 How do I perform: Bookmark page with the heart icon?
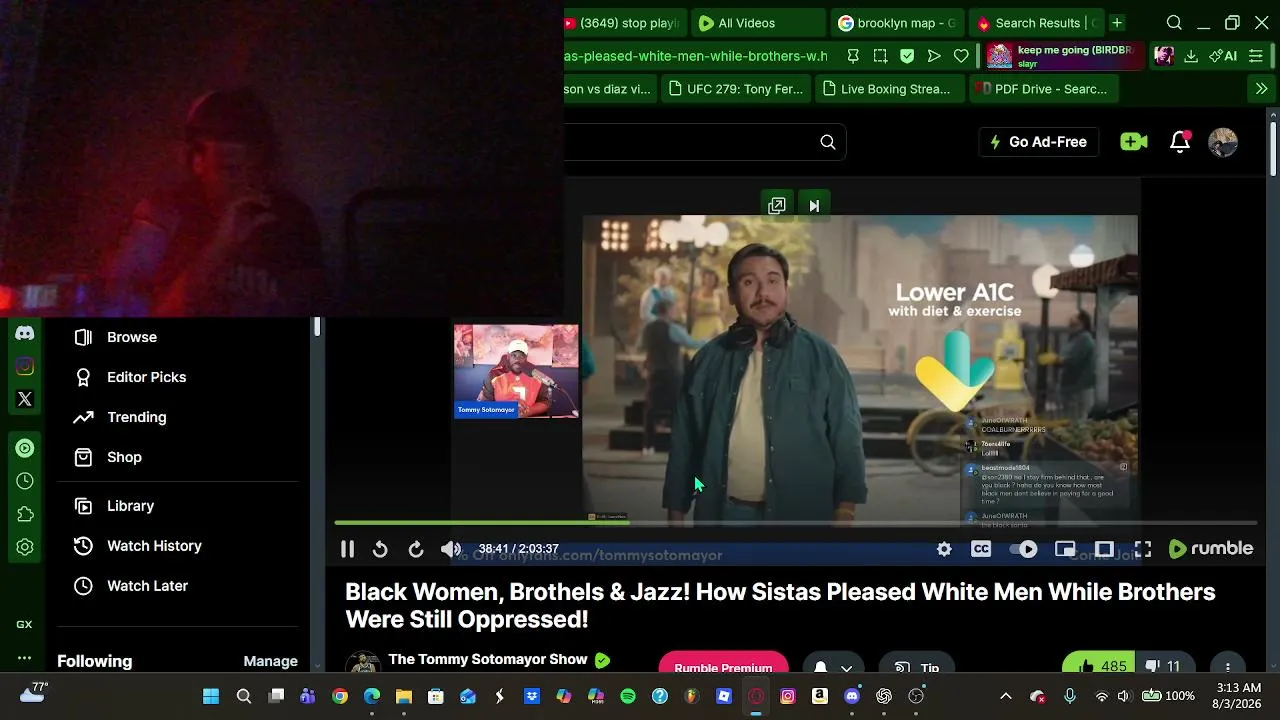tap(961, 56)
